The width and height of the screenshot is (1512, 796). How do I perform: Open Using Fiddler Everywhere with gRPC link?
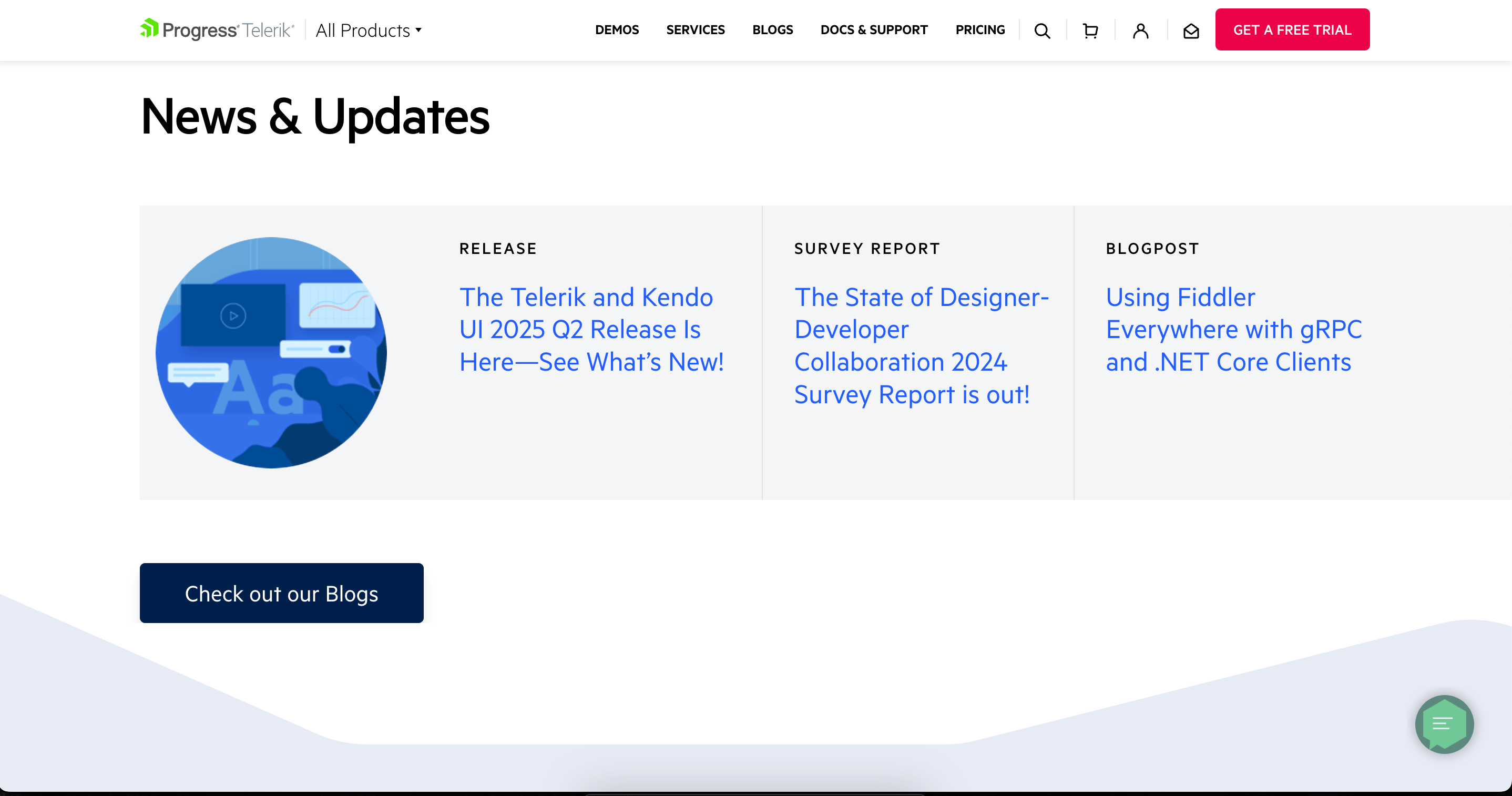coord(1234,329)
